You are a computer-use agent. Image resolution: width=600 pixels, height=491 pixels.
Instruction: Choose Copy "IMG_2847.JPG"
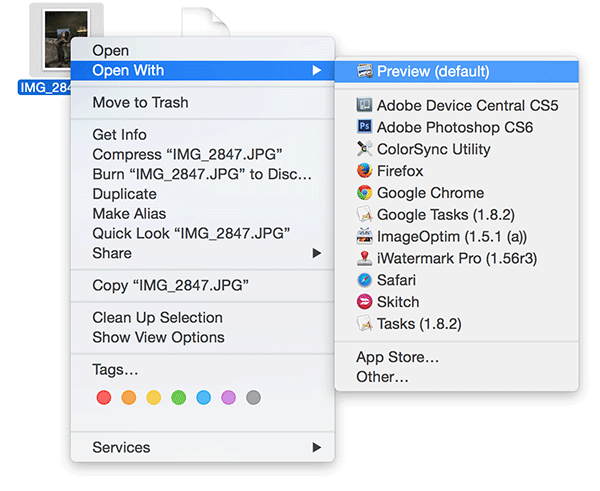pos(202,285)
